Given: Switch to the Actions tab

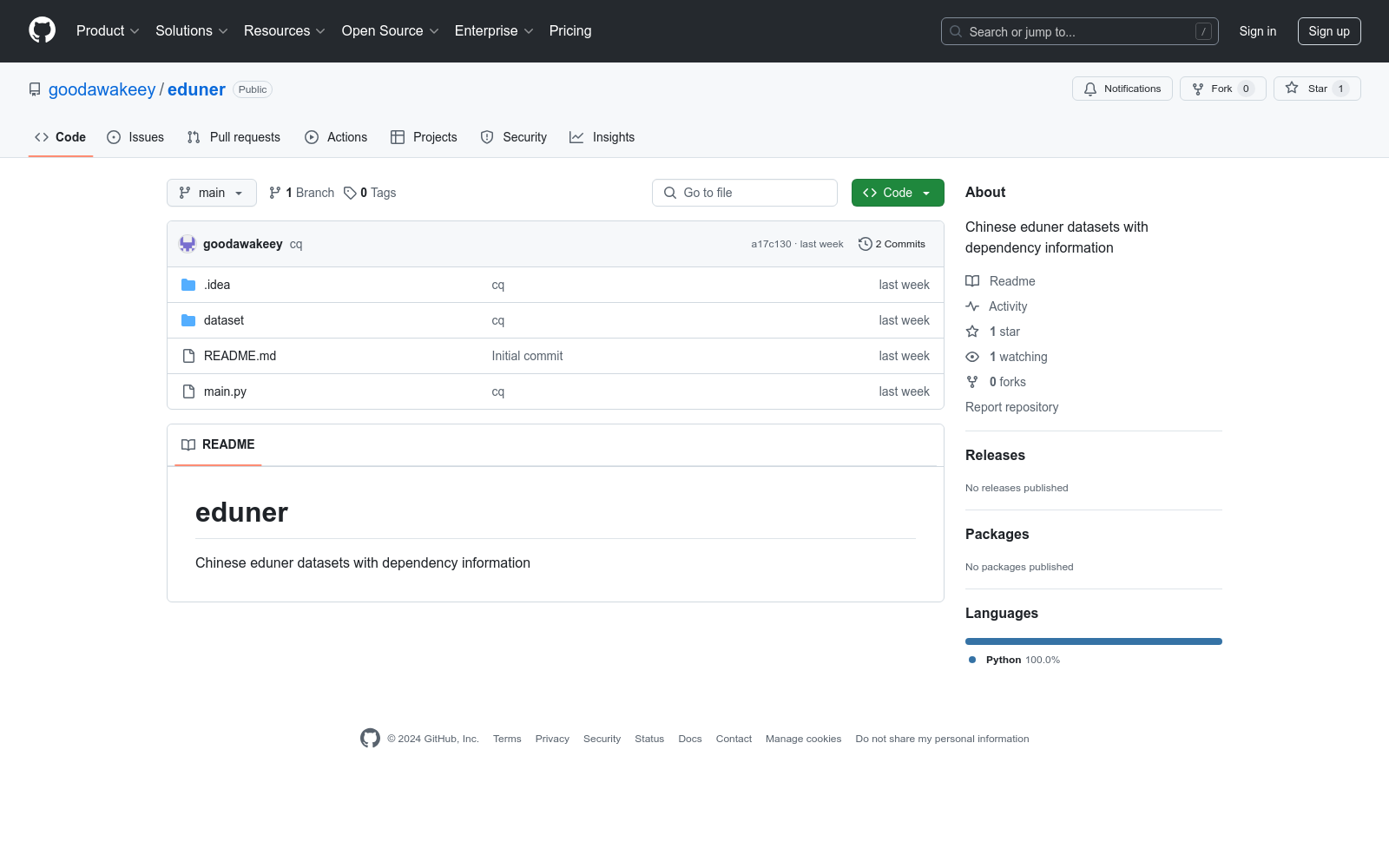Looking at the screenshot, I should [x=336, y=137].
